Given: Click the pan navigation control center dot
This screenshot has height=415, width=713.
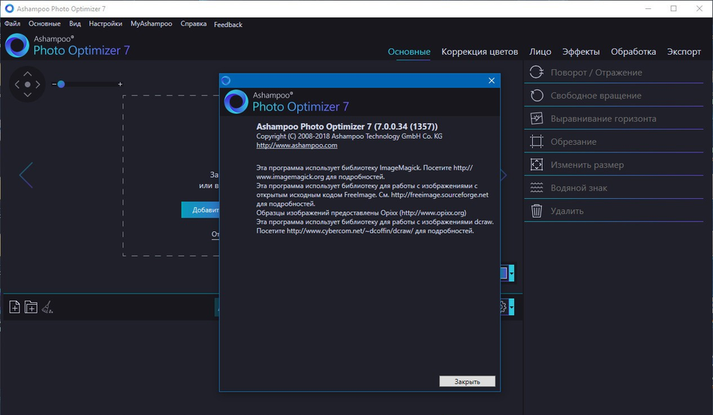Looking at the screenshot, I should point(27,84).
